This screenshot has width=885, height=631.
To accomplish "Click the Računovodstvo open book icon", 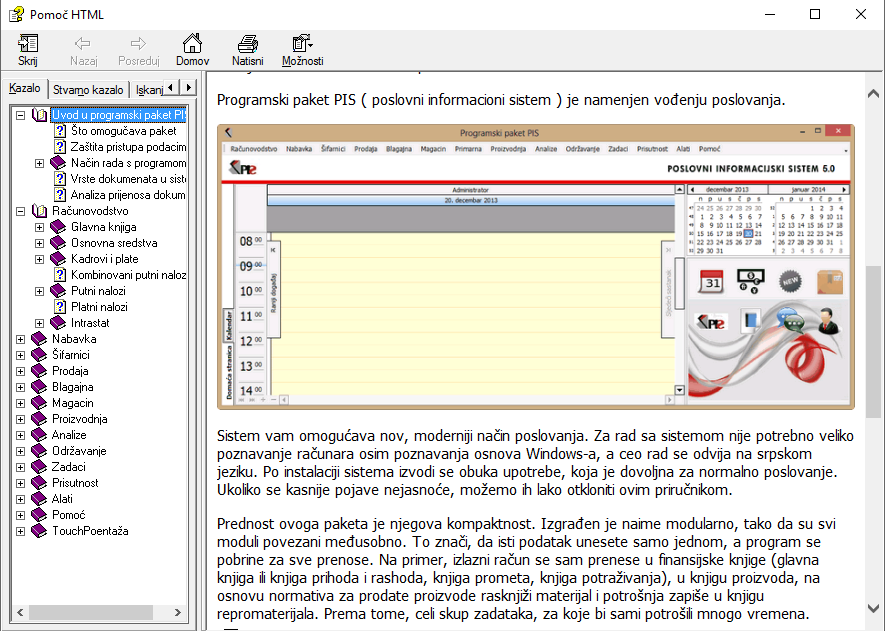I will click(x=40, y=211).
